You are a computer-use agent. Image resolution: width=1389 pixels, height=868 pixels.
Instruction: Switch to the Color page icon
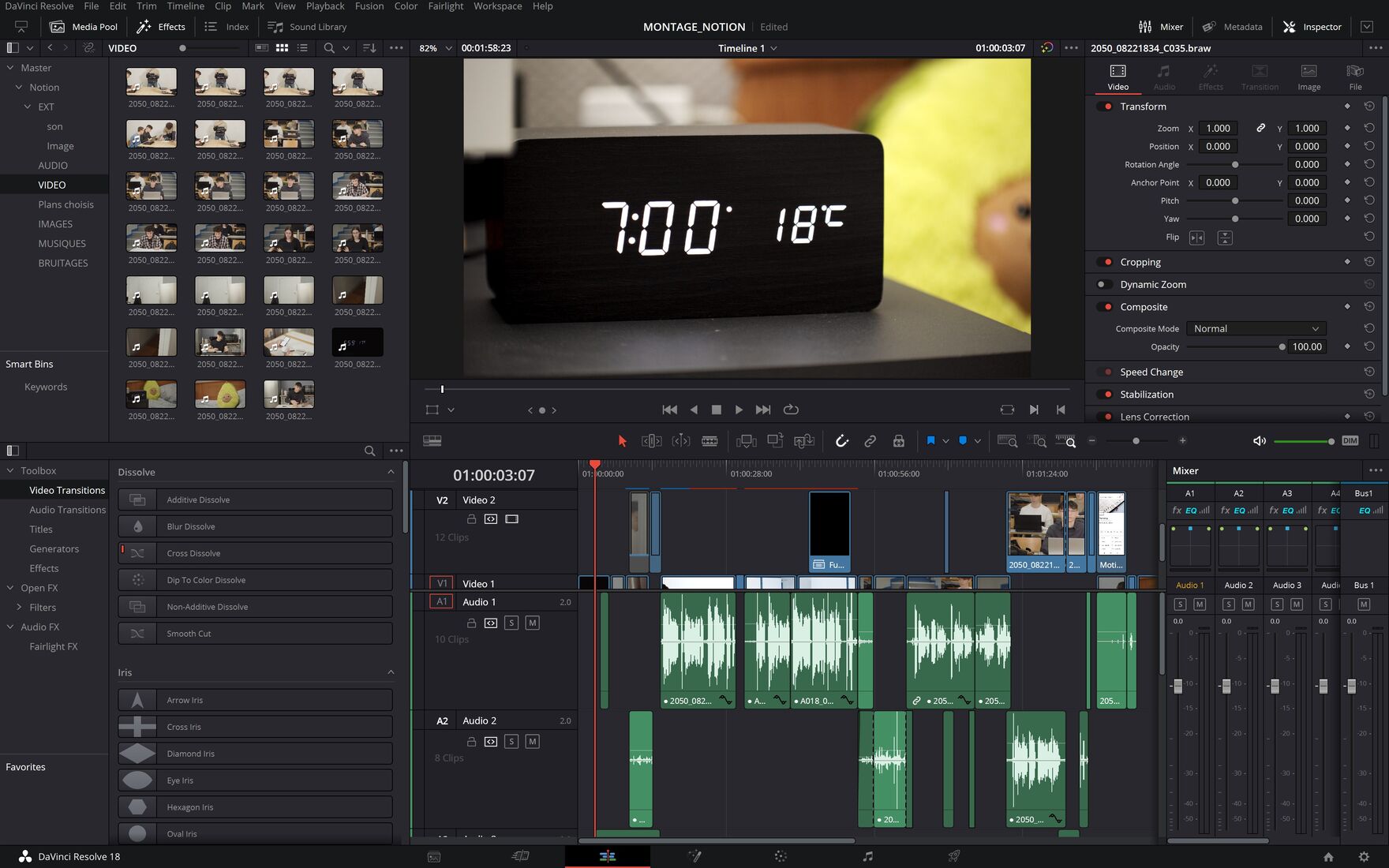tap(781, 856)
